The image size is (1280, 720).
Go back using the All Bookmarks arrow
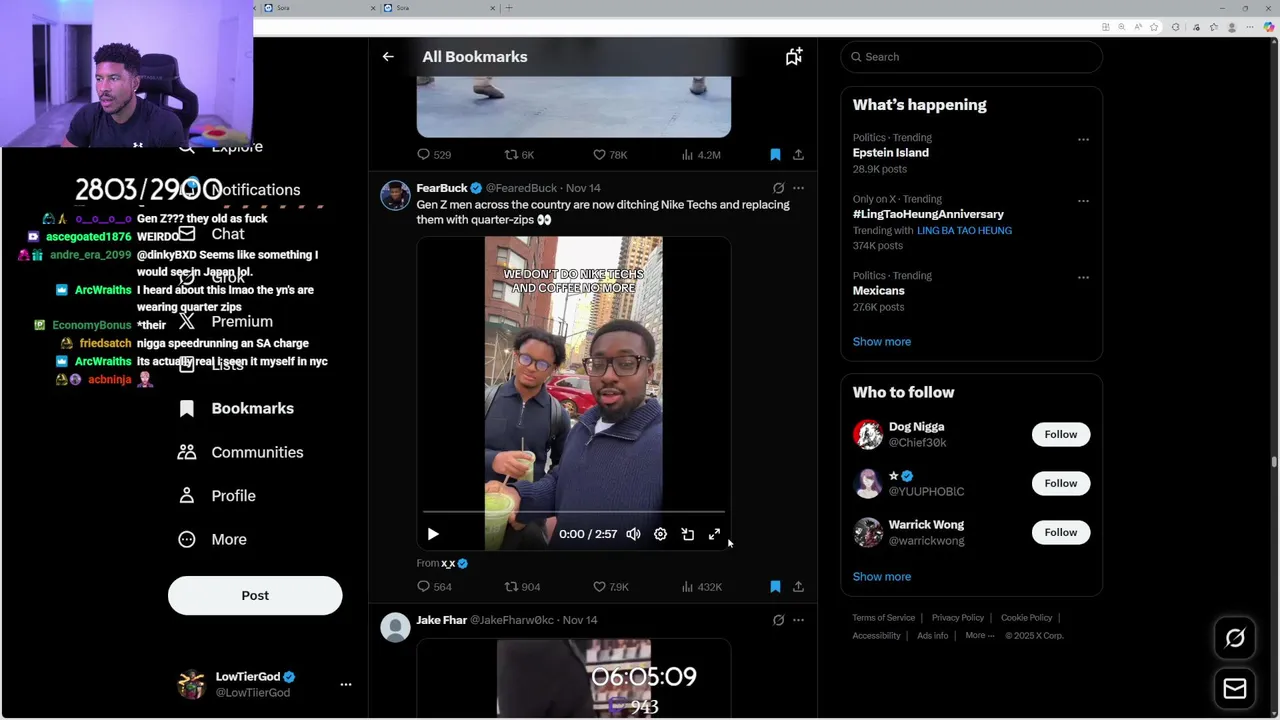[388, 57]
